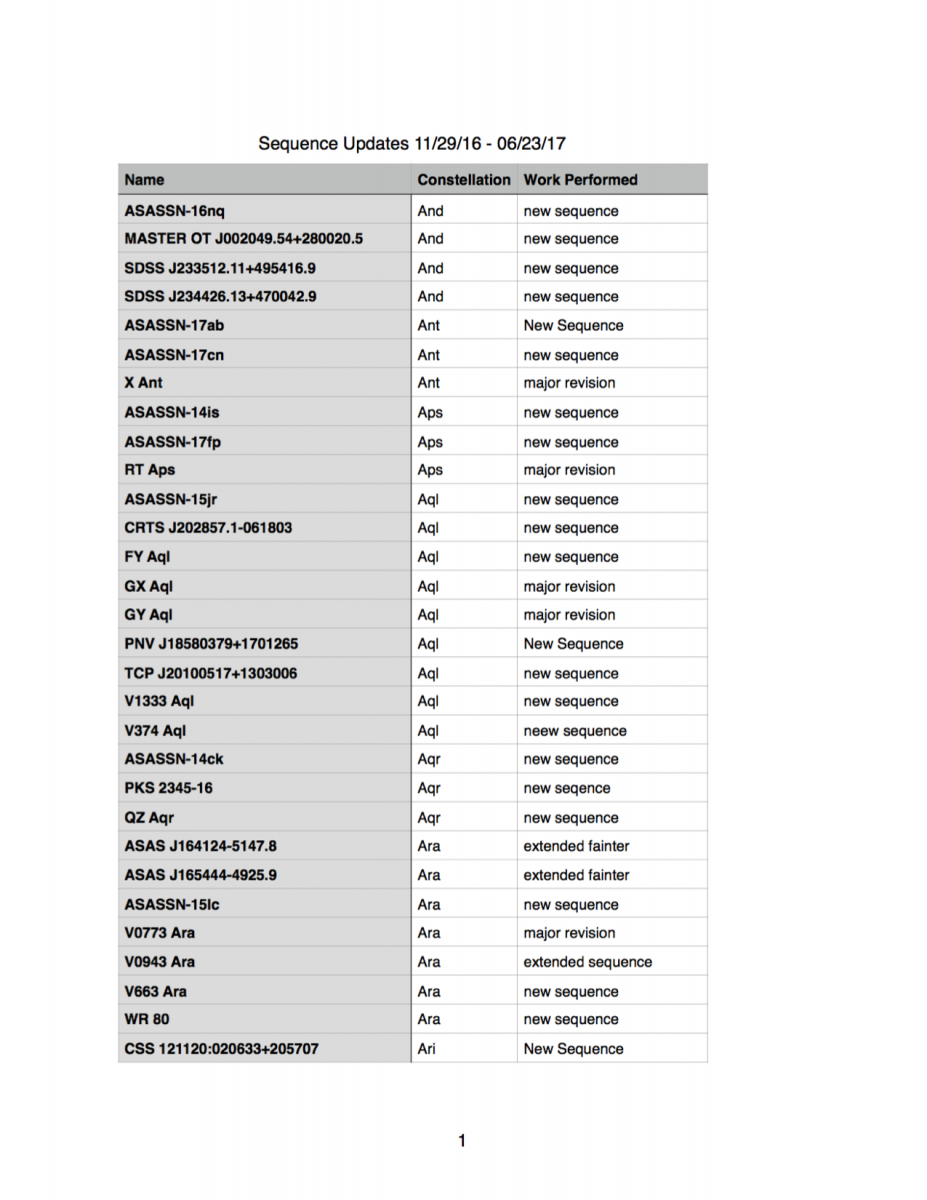Viewport: 927px width, 1200px height.
Task: Click the Work Performed column header
Action: click(580, 180)
